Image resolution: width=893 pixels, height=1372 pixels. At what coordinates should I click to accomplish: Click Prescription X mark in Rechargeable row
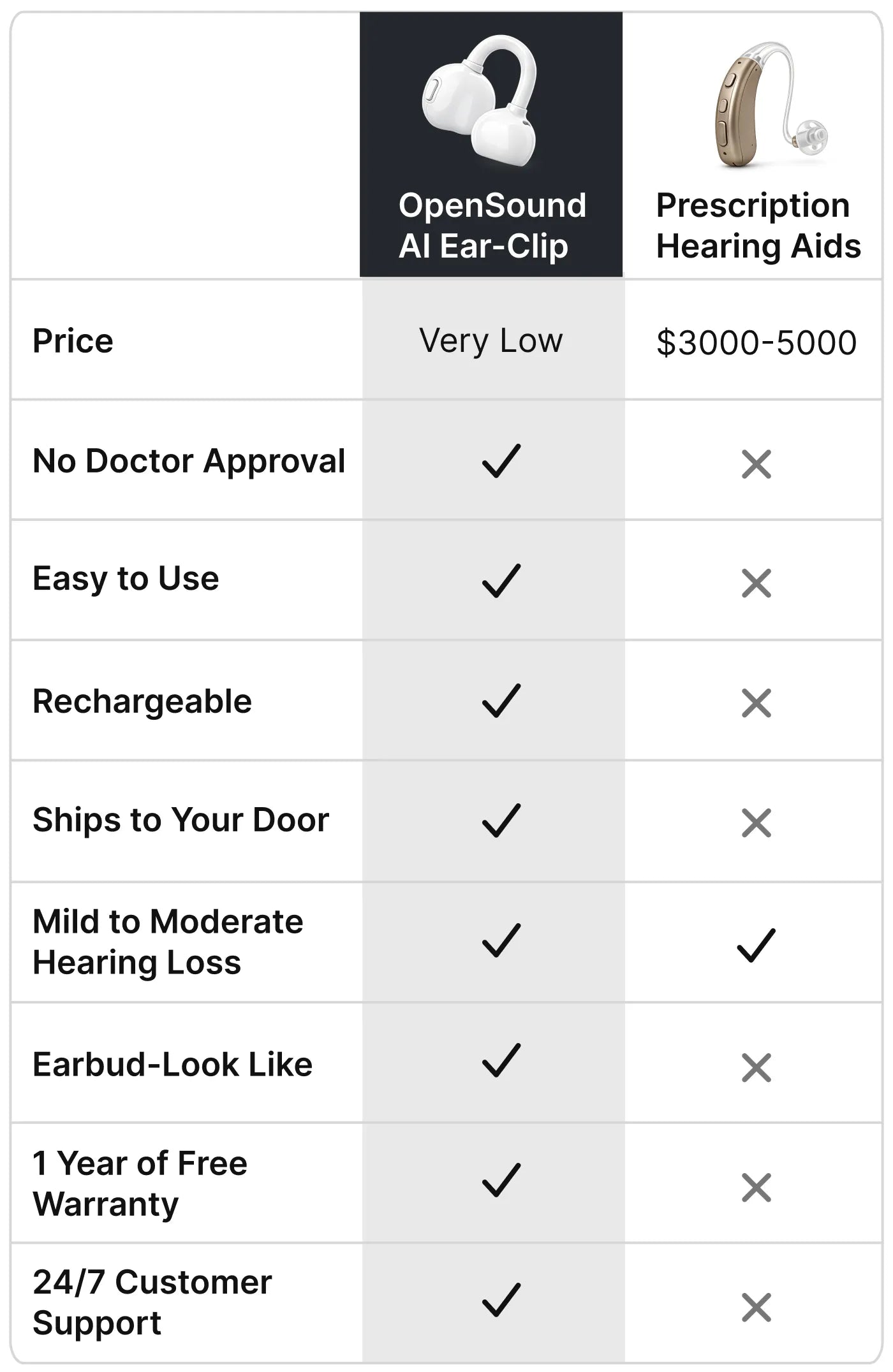pos(756,703)
